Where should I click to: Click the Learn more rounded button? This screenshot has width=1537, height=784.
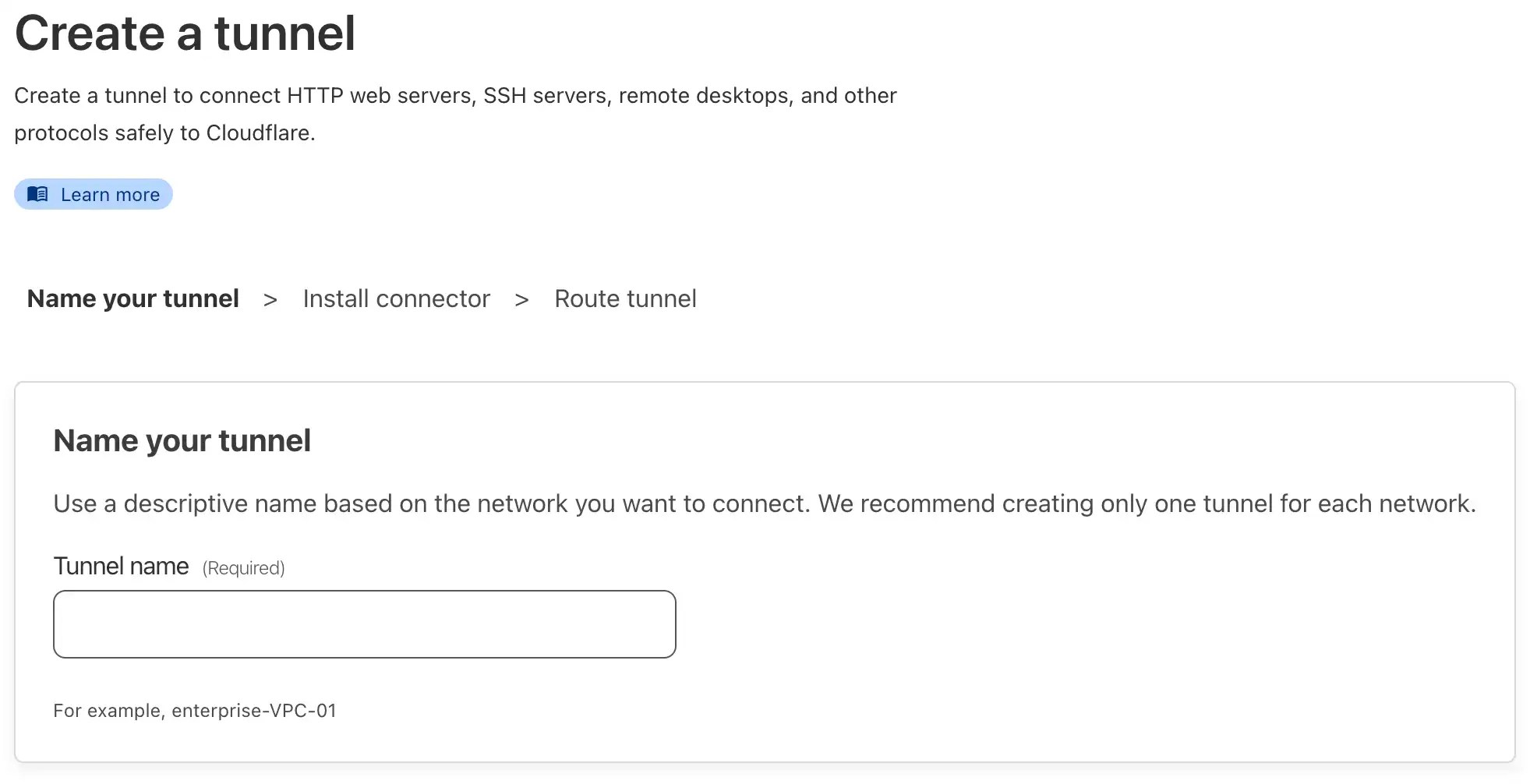point(93,194)
